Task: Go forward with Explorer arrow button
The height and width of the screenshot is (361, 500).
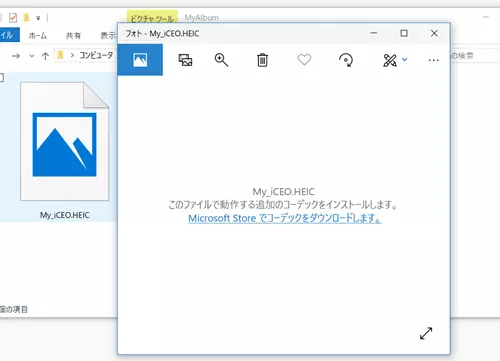Action: pyautogui.click(x=16, y=56)
